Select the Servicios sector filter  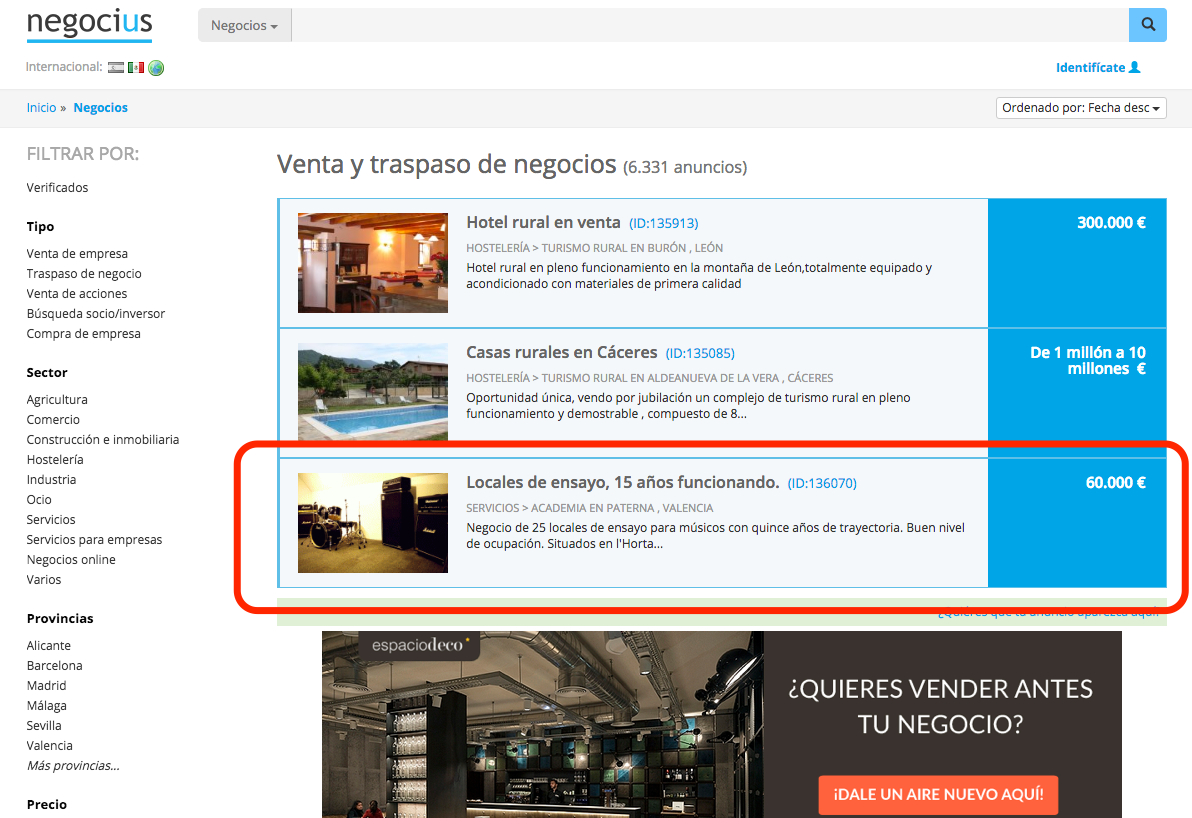tap(51, 520)
